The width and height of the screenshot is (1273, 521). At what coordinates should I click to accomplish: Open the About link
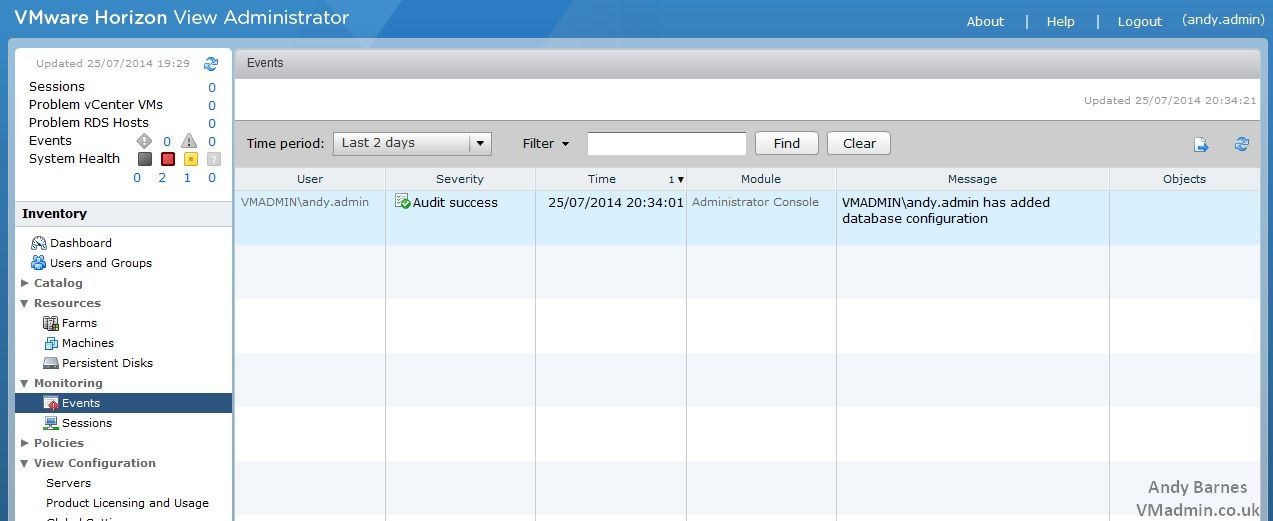[x=985, y=21]
